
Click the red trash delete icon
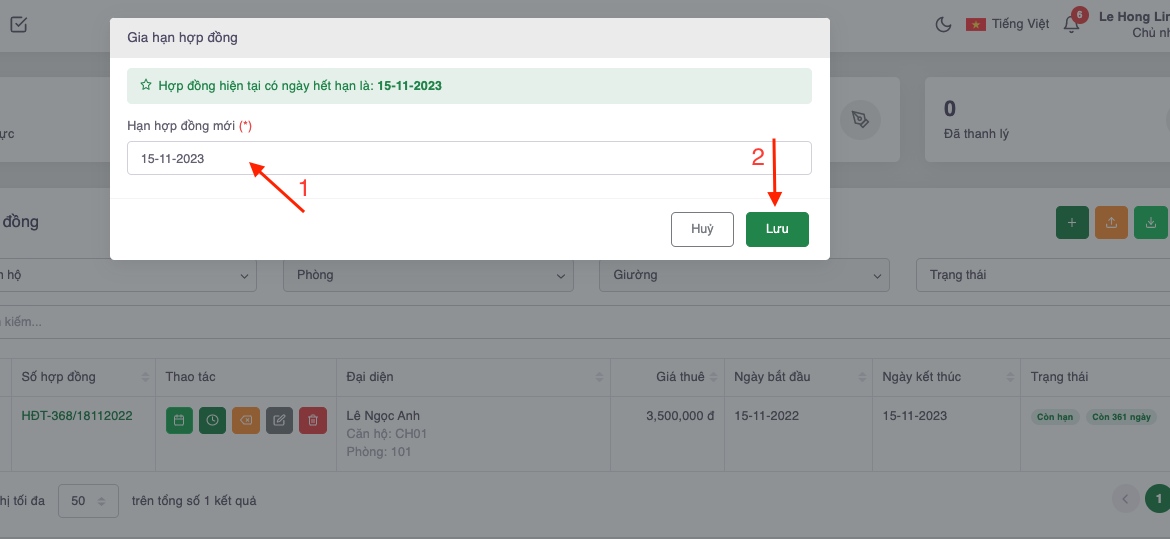313,421
